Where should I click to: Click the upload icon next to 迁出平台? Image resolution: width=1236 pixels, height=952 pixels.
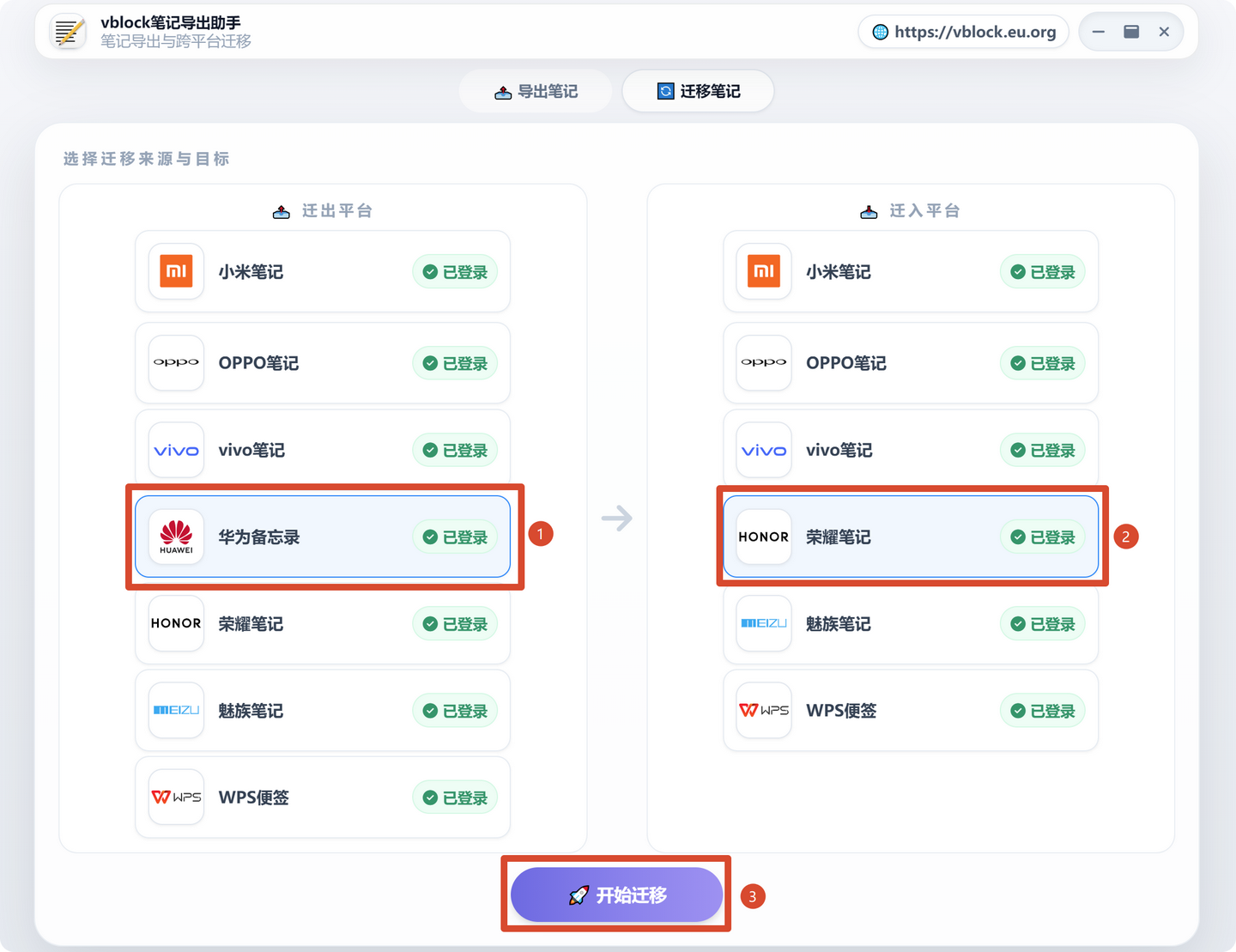pos(282,211)
